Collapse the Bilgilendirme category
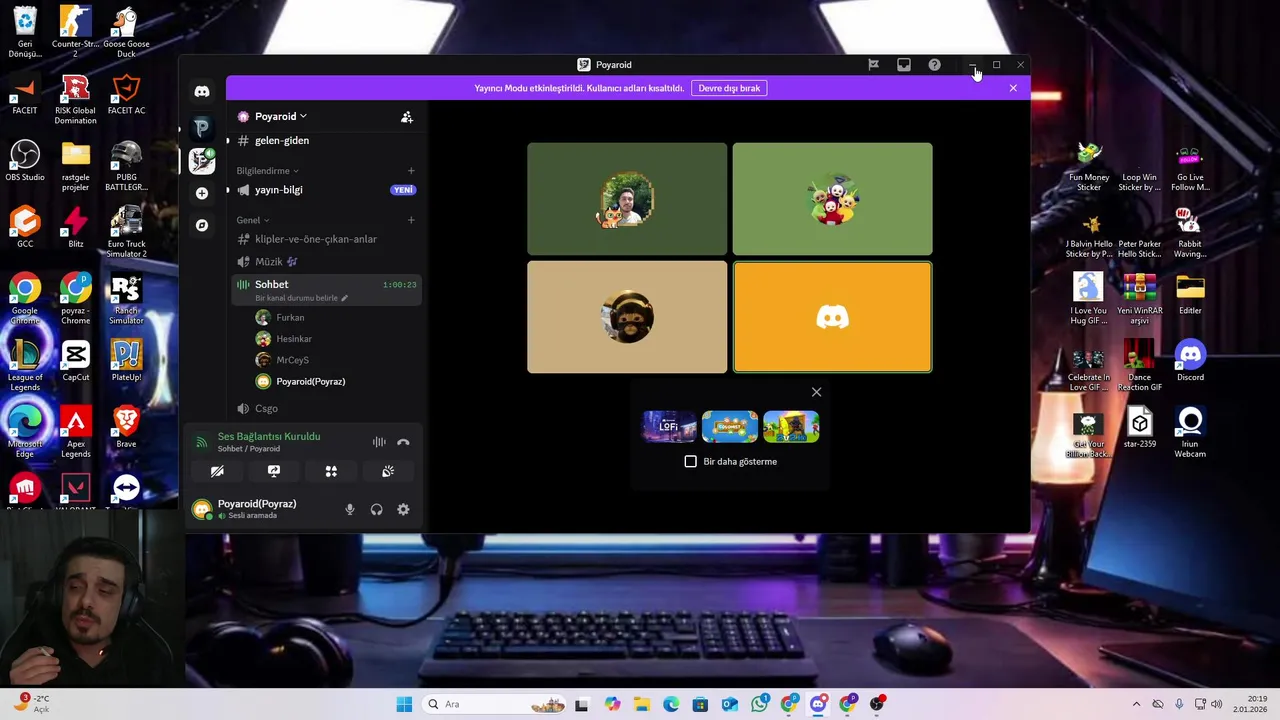1280x720 pixels. [x=267, y=171]
